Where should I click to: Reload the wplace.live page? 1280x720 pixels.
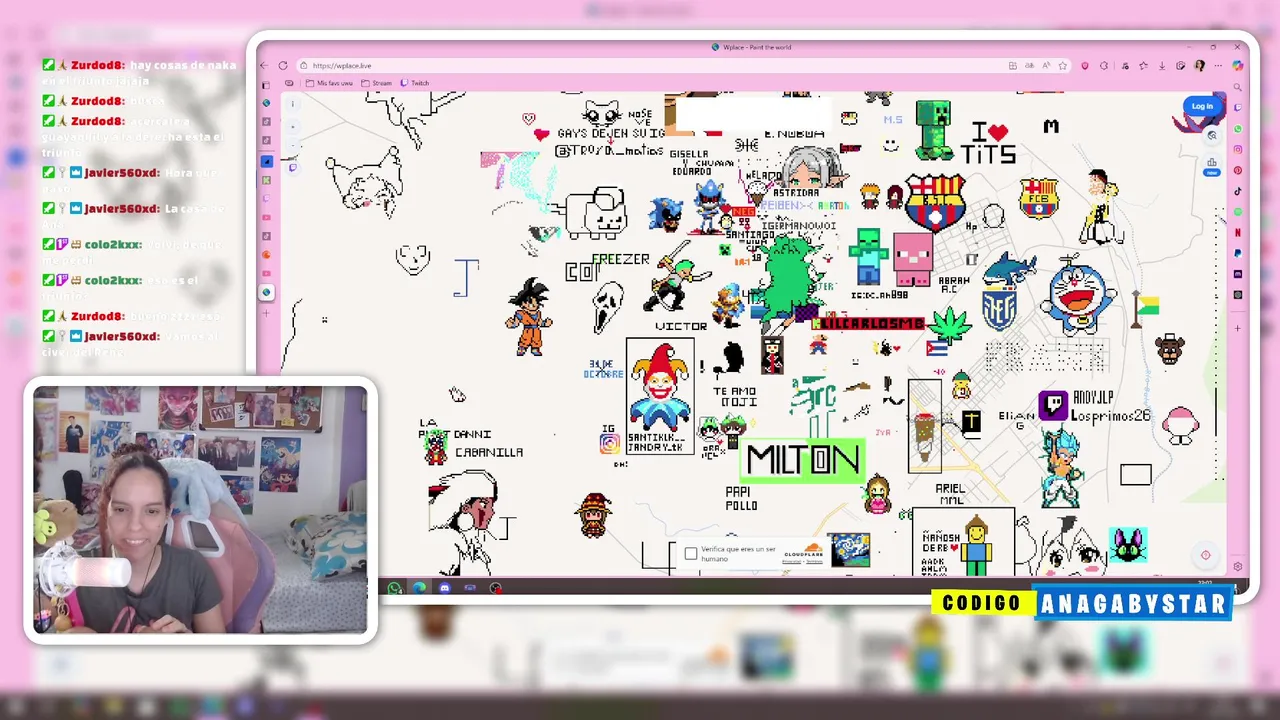pos(283,66)
